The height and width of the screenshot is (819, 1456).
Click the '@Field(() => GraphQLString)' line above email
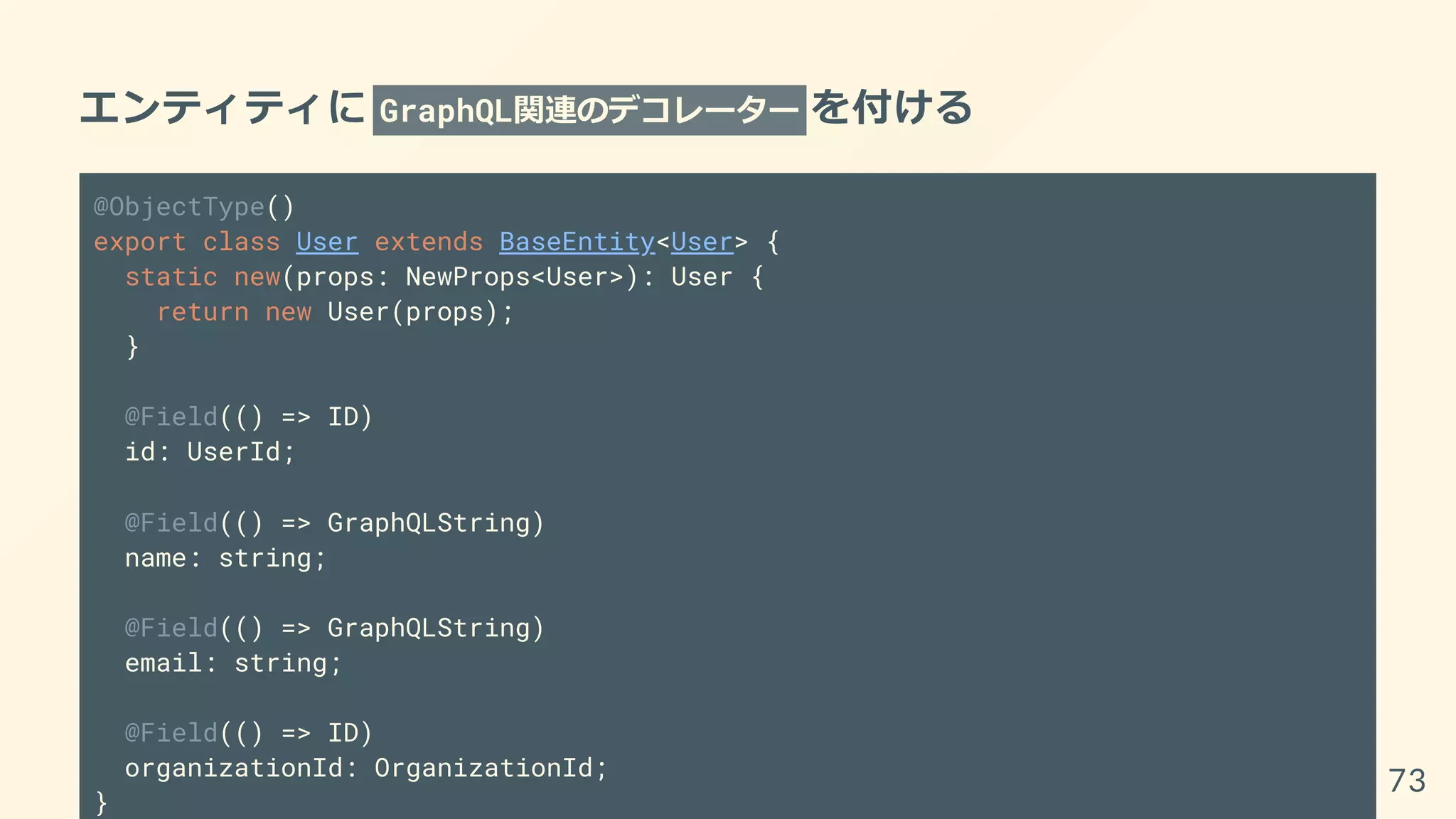(334, 628)
